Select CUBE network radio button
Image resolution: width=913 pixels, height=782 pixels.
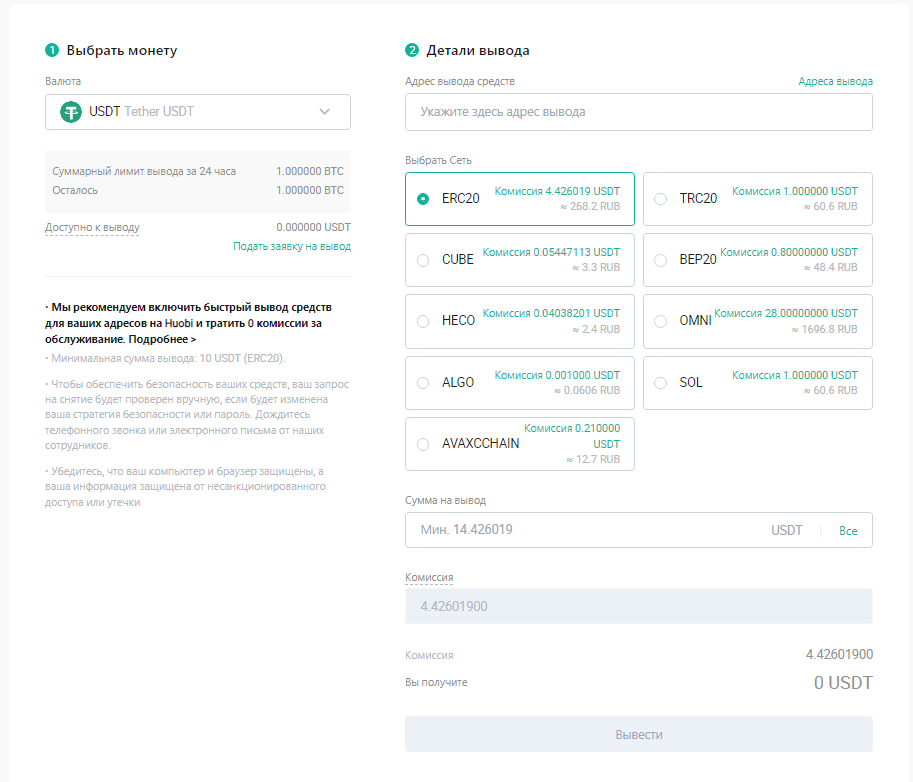(x=423, y=260)
